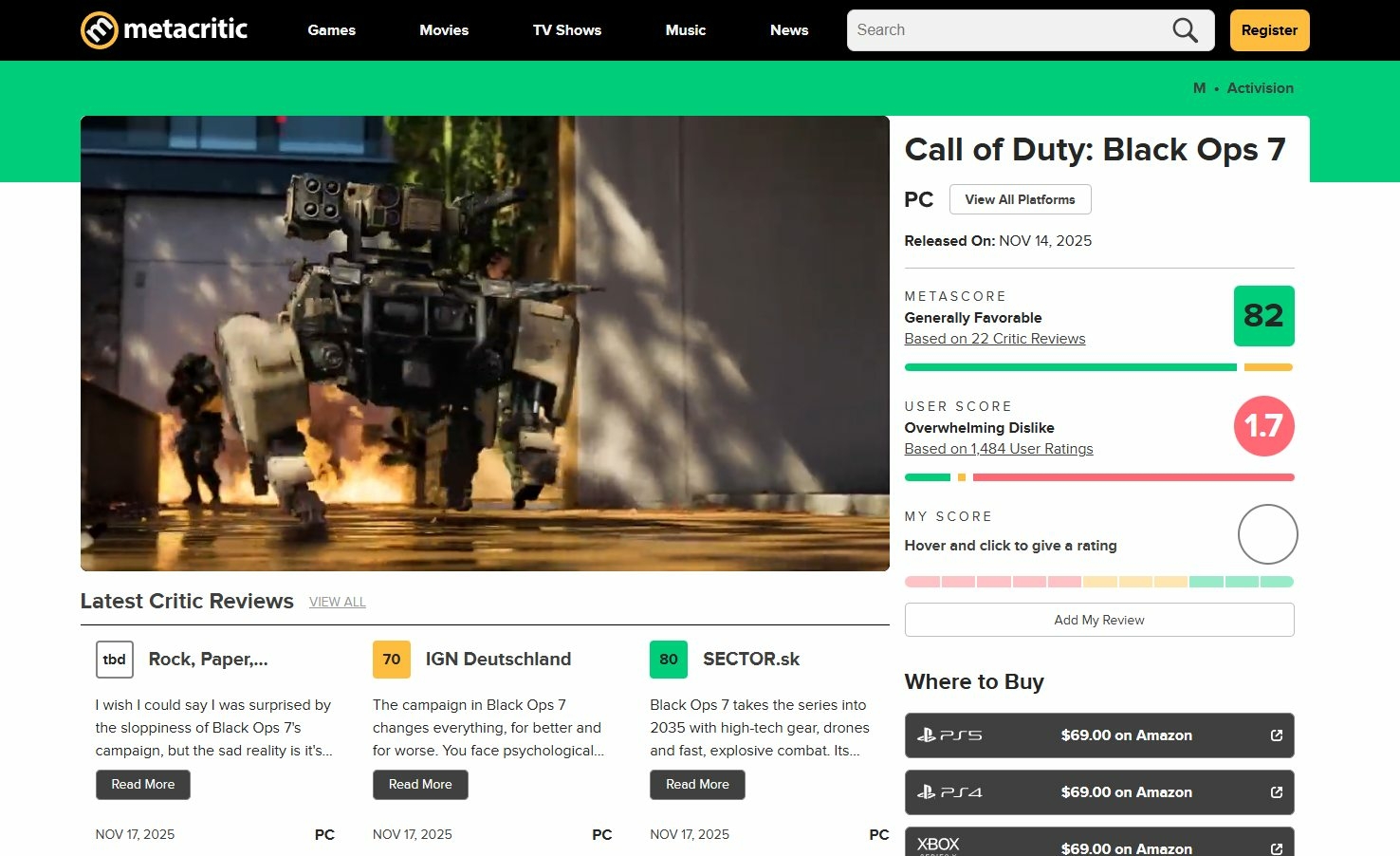1400x856 pixels.
Task: Select the 80 score badge for SECTOR.sk
Action: pyautogui.click(x=669, y=659)
